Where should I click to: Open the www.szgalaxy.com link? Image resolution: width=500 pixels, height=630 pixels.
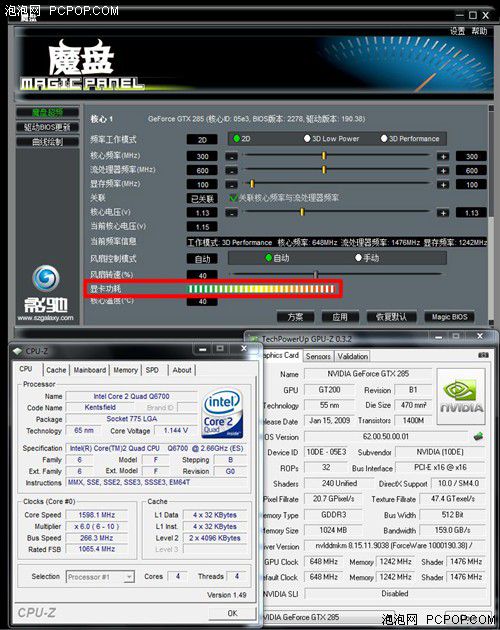(x=45, y=318)
